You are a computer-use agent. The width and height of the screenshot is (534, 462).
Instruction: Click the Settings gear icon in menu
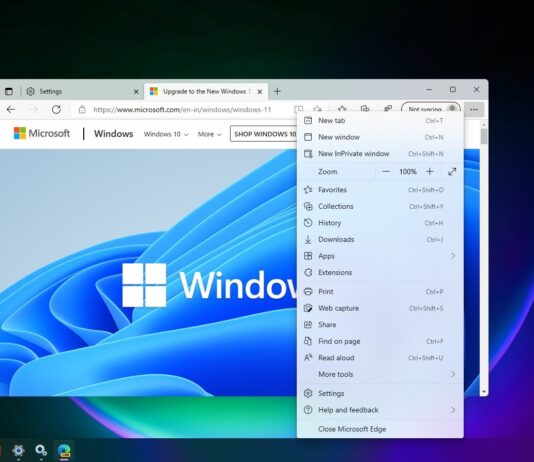[308, 393]
